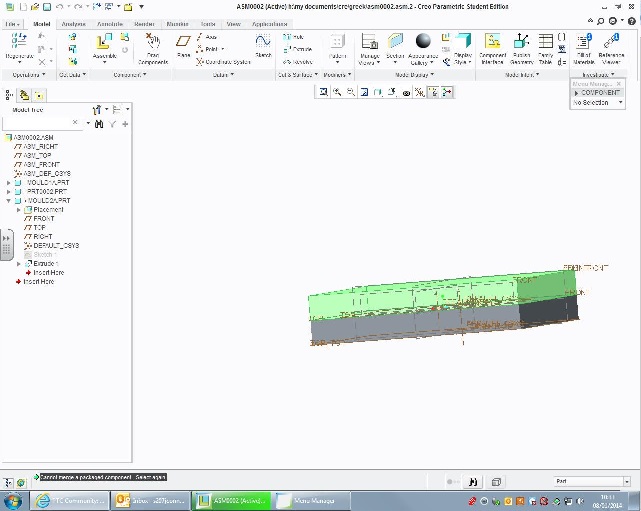Switch to Internet Explorer taskbar window
The height and width of the screenshot is (511, 641).
[x=70, y=500]
